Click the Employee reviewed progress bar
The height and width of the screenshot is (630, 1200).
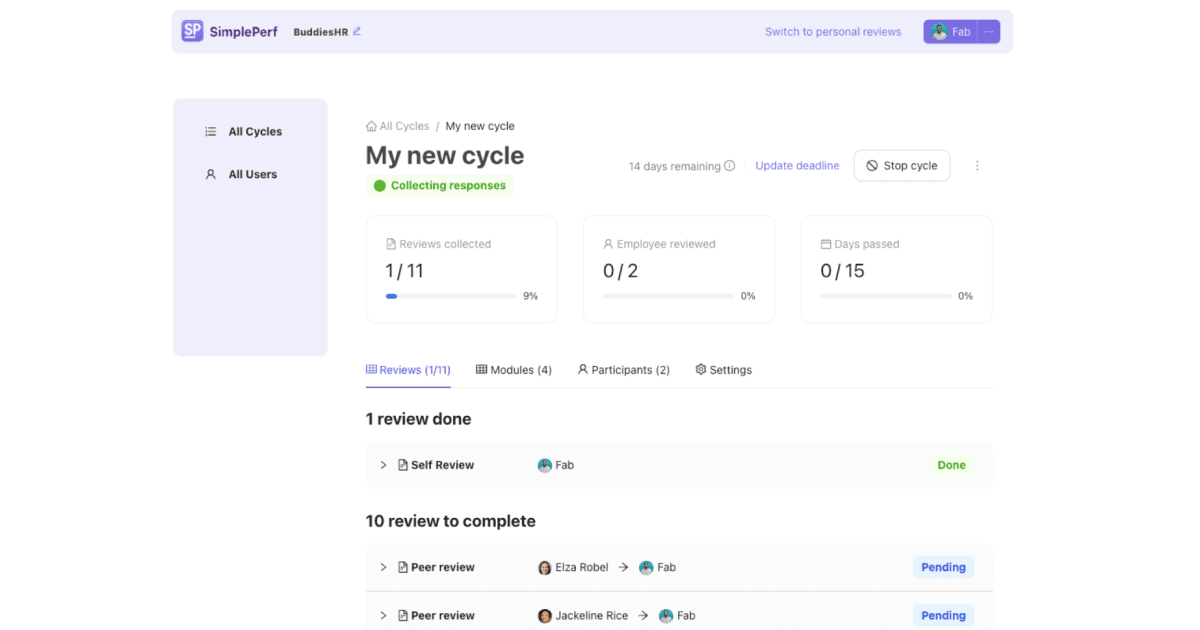[669, 296]
